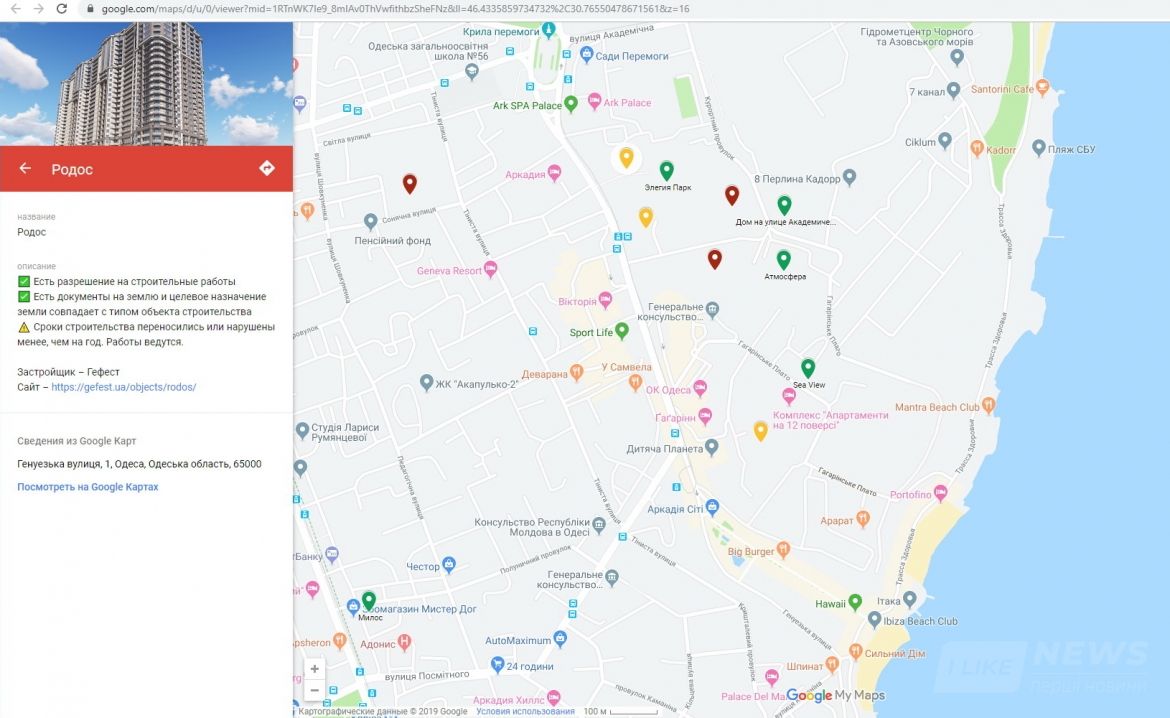Select the green Элегия Парк map pin

point(666,170)
